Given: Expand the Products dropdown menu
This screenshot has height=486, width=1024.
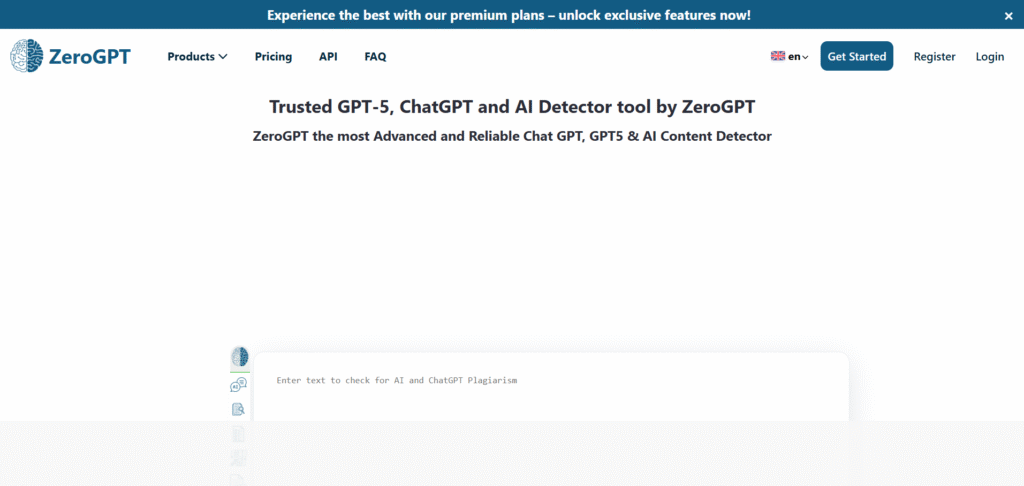Looking at the screenshot, I should (x=197, y=57).
